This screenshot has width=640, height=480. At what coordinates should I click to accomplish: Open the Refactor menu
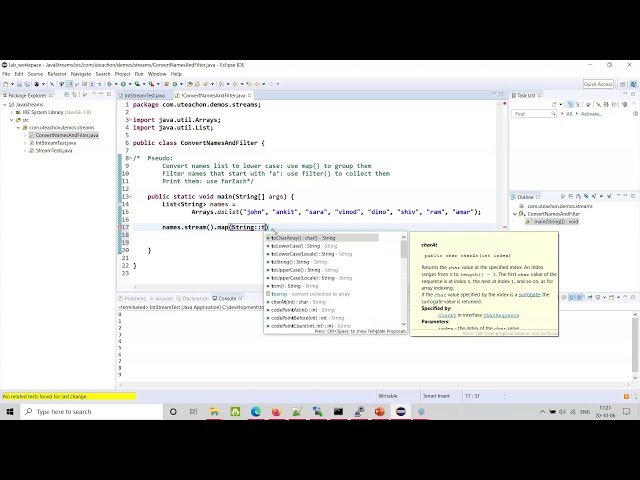[x=57, y=74]
